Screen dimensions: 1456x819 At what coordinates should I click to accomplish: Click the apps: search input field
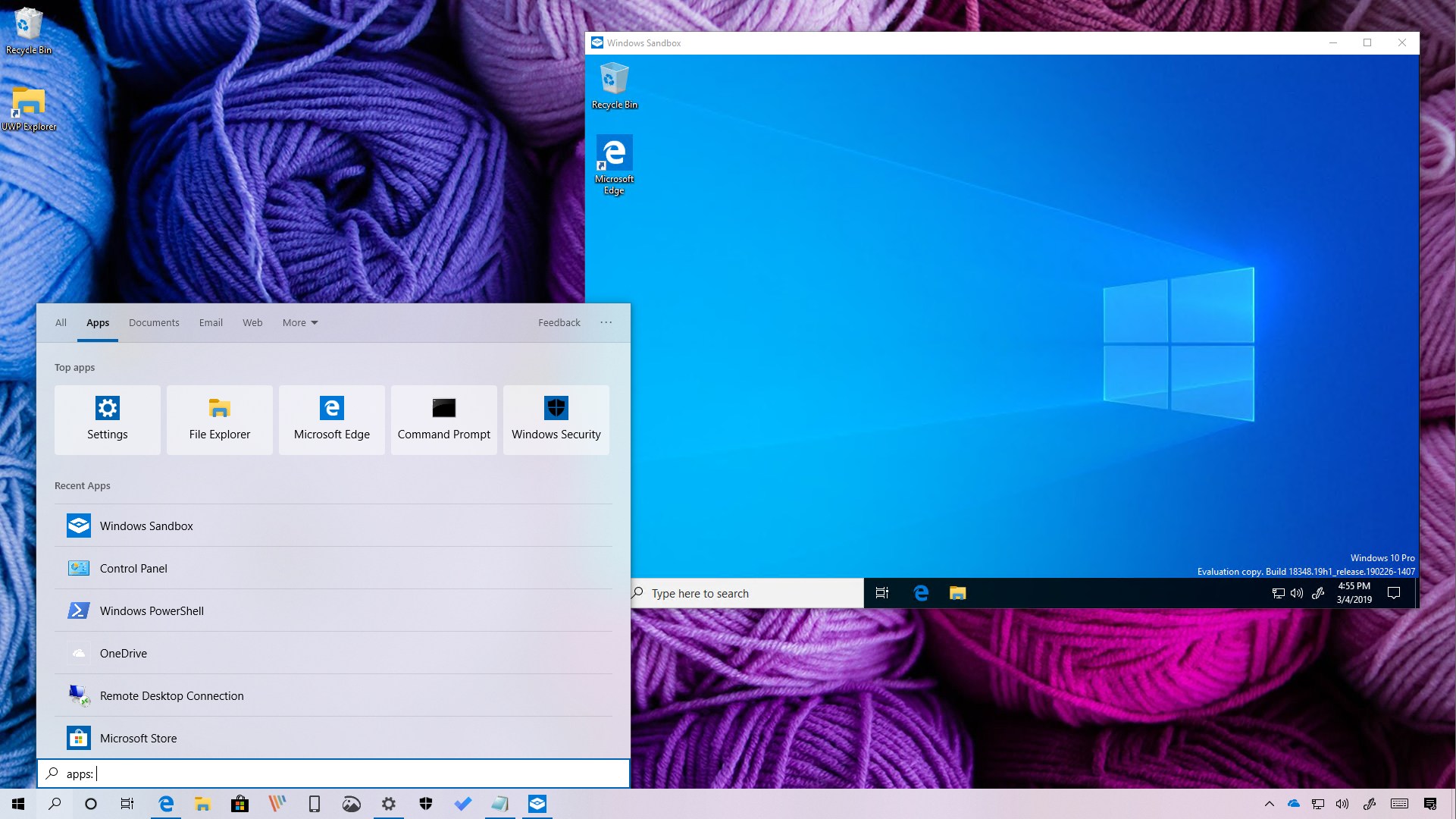point(333,773)
